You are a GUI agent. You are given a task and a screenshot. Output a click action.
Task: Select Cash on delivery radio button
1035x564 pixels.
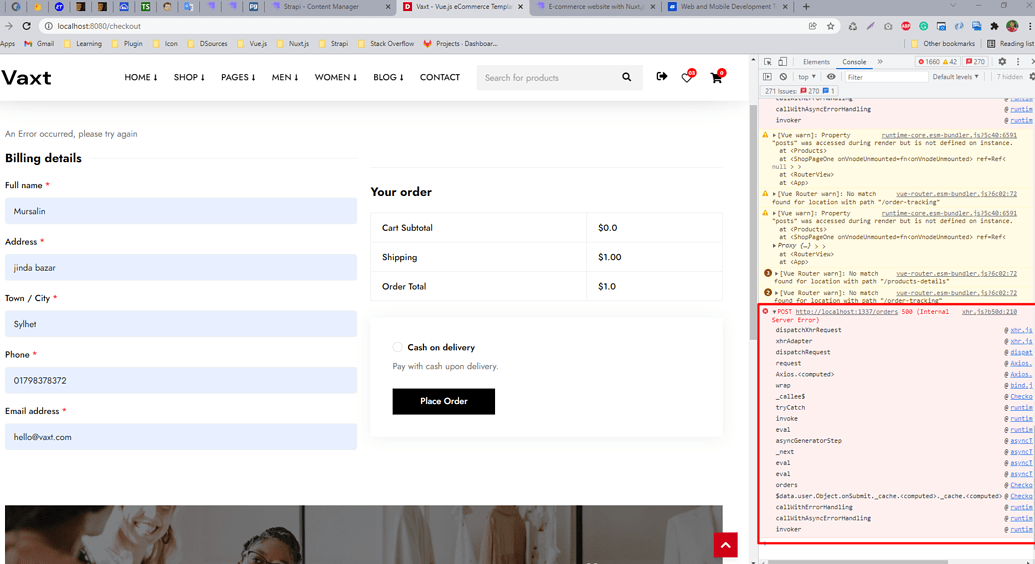coord(397,347)
